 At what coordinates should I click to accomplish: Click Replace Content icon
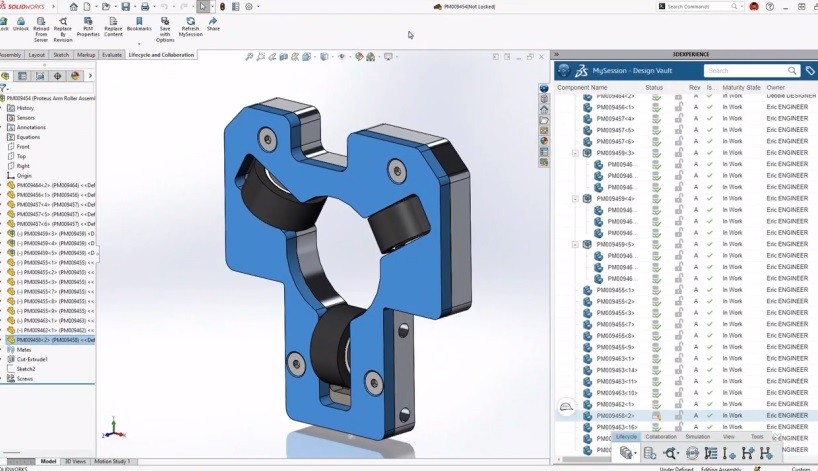coord(113,21)
